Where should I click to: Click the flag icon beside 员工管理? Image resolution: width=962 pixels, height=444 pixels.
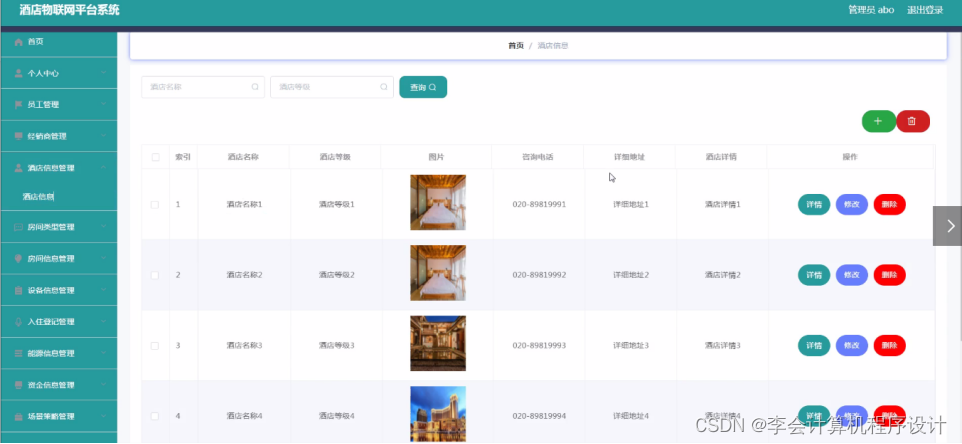(x=18, y=105)
